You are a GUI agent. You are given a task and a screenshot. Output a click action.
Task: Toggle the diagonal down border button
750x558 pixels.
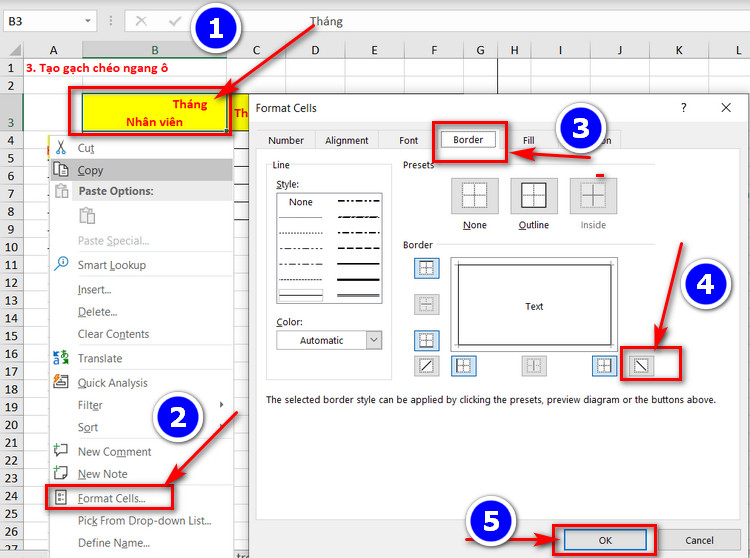pyautogui.click(x=641, y=366)
